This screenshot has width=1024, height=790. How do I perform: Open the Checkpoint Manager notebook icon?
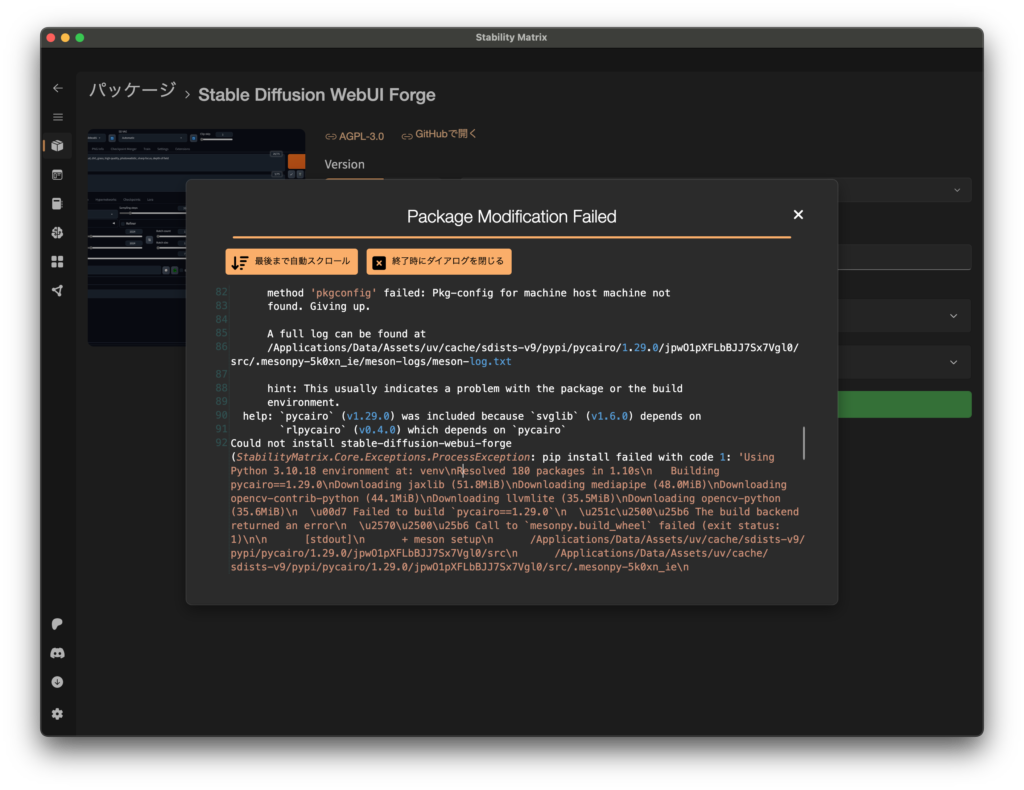tap(57, 204)
